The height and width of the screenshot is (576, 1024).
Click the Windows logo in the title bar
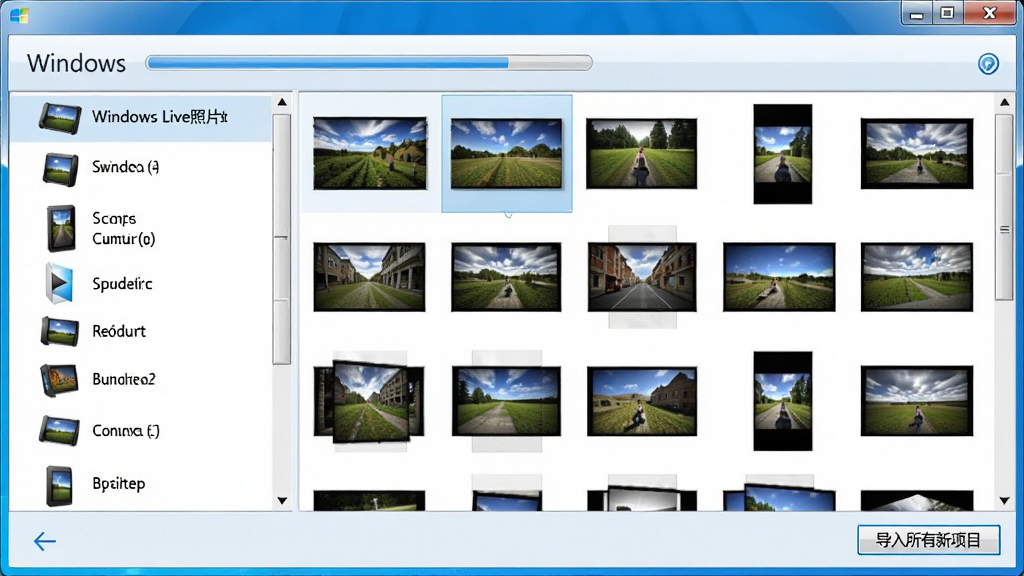click(x=20, y=15)
